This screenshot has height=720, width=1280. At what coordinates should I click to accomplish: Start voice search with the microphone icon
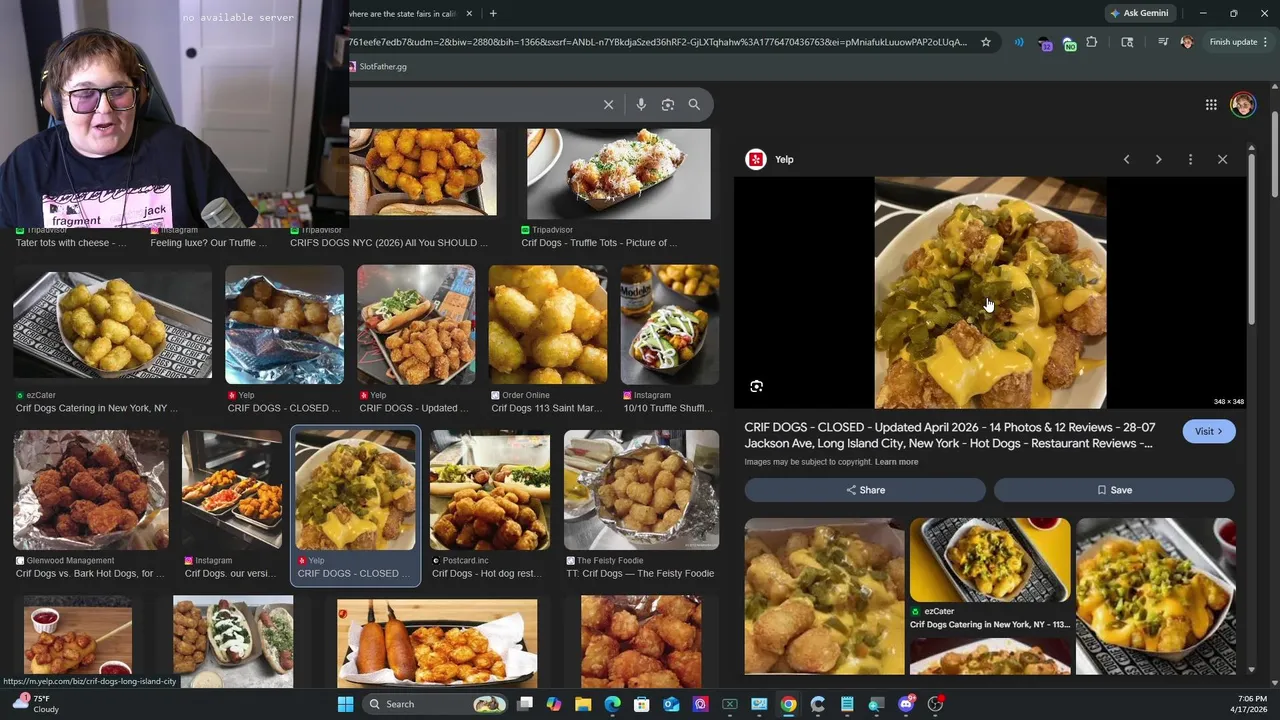click(x=641, y=104)
